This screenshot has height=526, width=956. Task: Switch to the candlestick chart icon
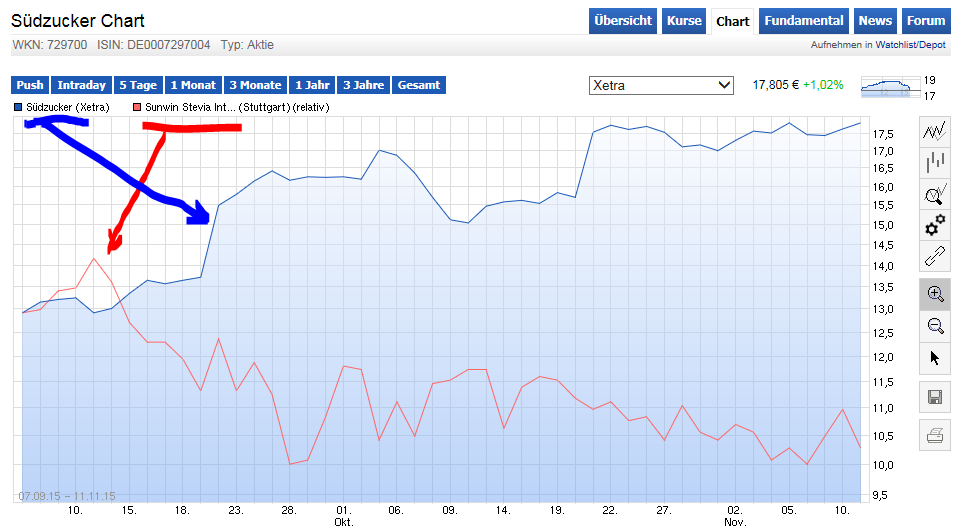click(935, 163)
